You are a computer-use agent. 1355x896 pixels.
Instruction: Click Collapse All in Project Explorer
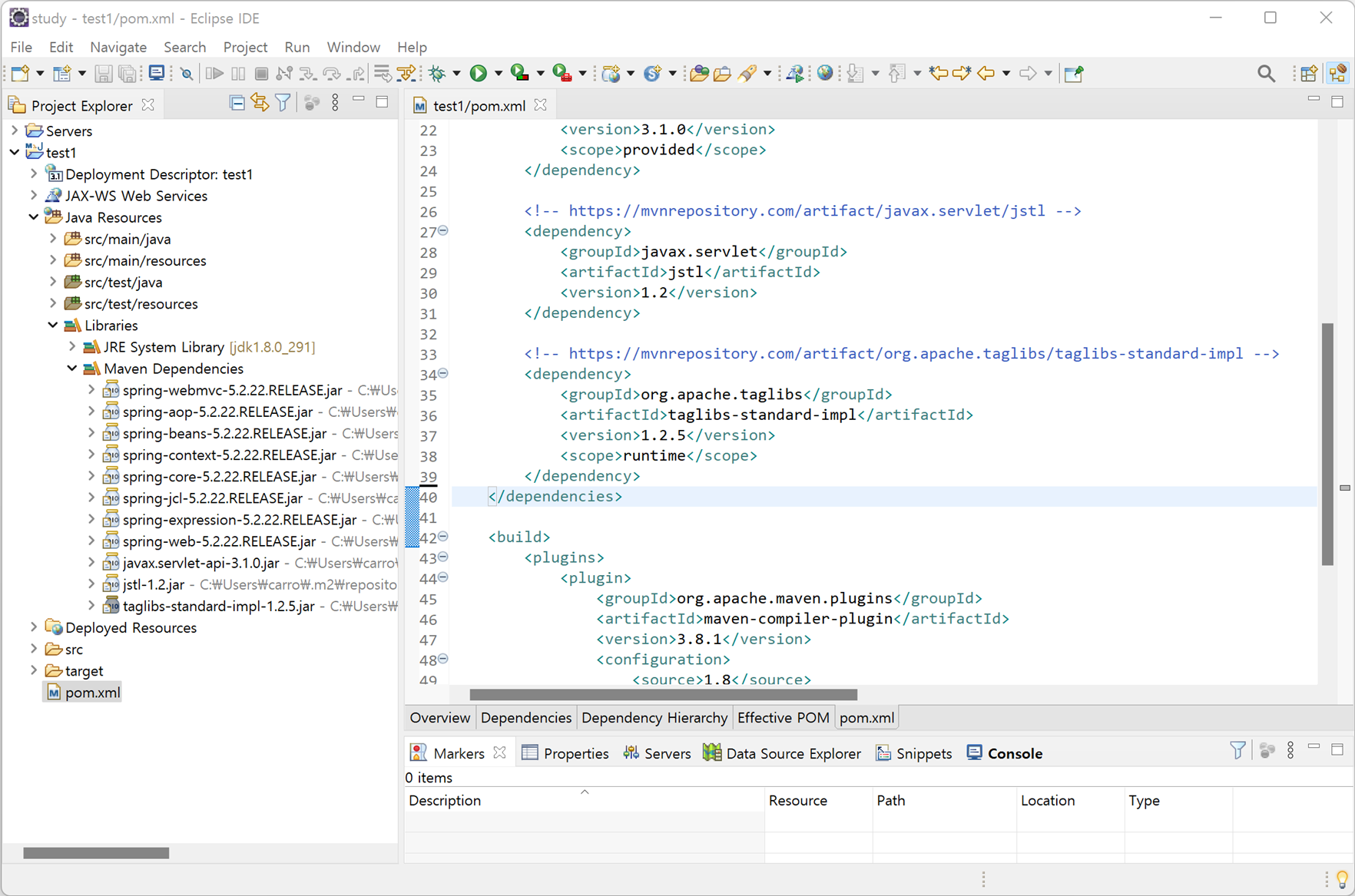click(x=237, y=103)
